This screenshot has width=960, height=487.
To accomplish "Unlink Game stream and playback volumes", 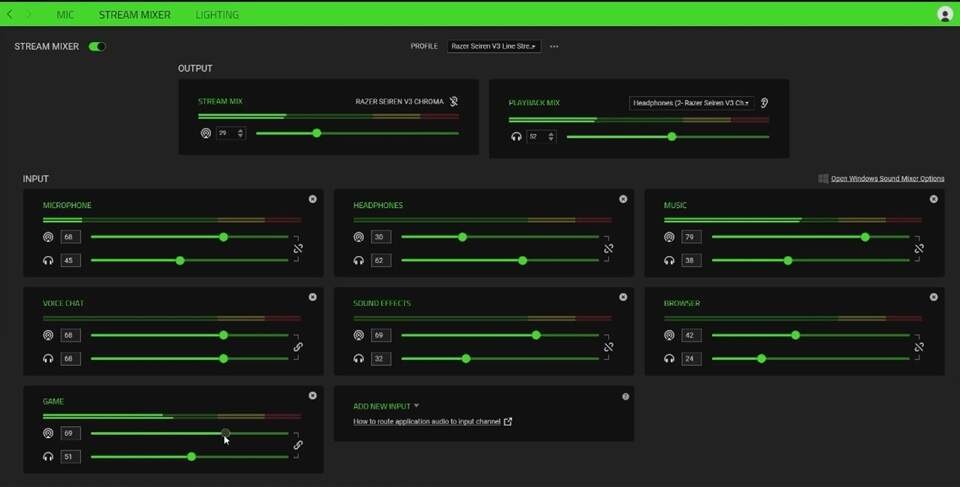I will (298, 445).
